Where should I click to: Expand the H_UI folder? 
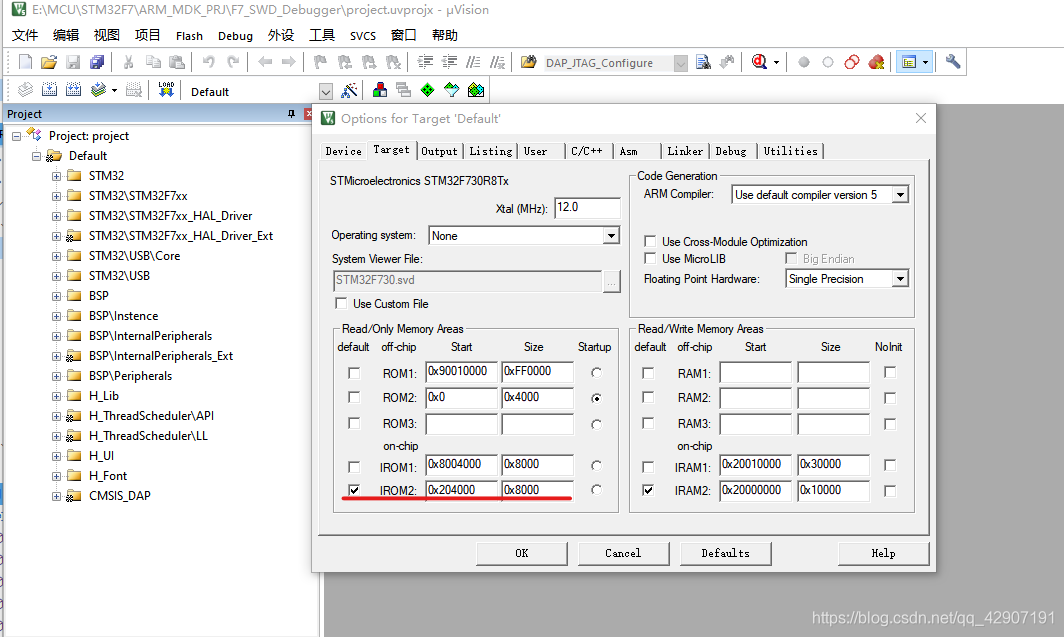click(x=56, y=457)
